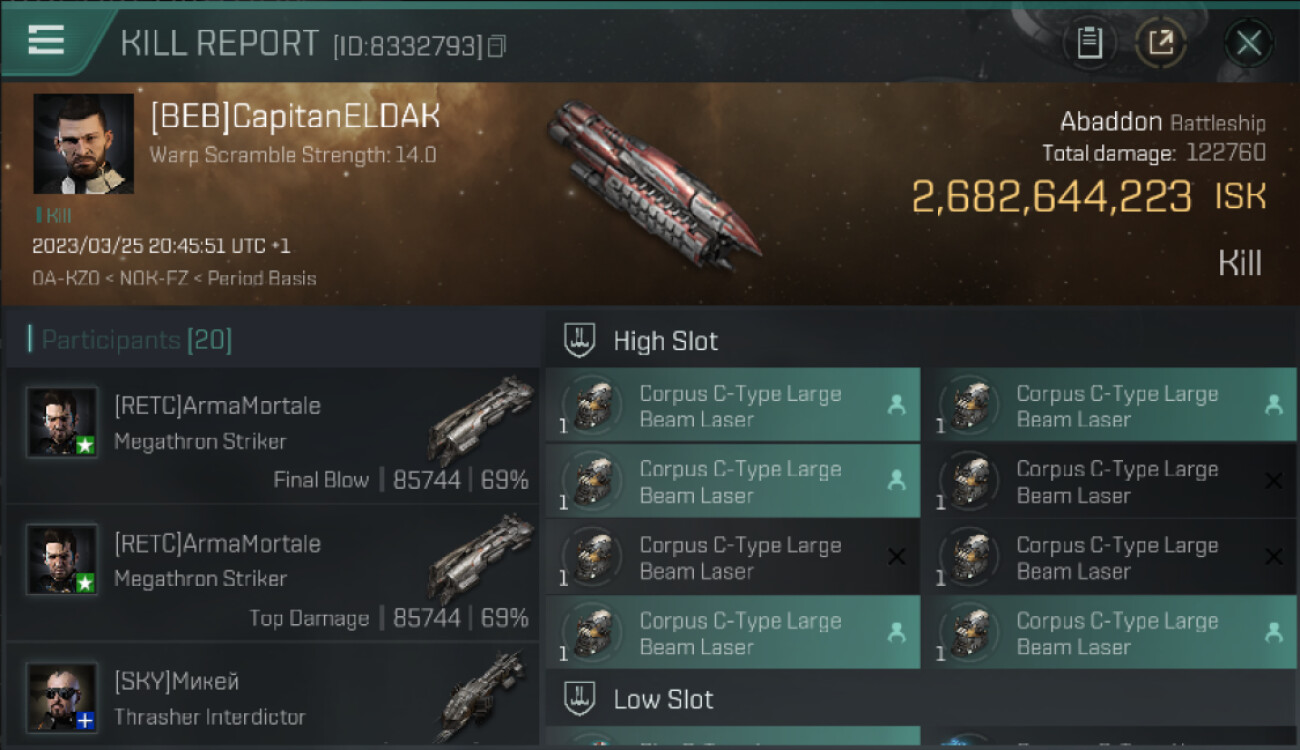The image size is (1300, 750).
Task: Click the Thrasher Interdictor ship icon
Action: (x=482, y=695)
